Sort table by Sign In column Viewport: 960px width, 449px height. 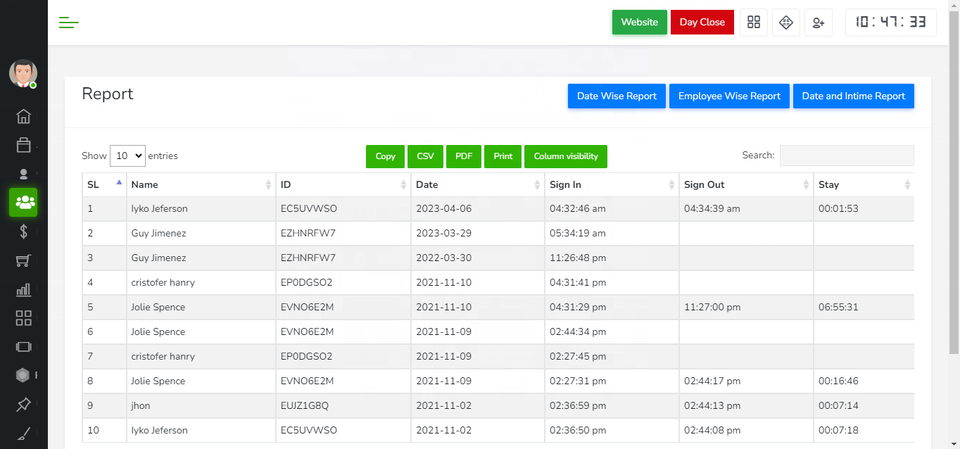pos(609,185)
